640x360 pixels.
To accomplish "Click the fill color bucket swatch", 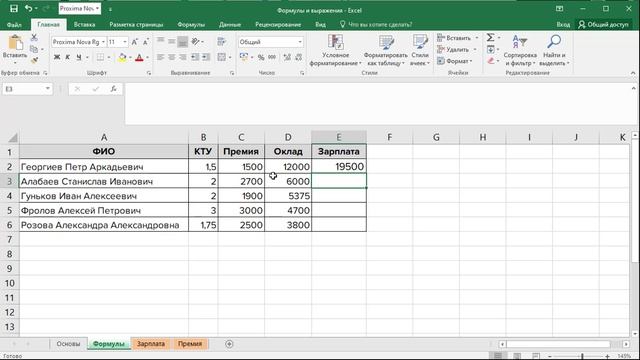I will coord(122,58).
